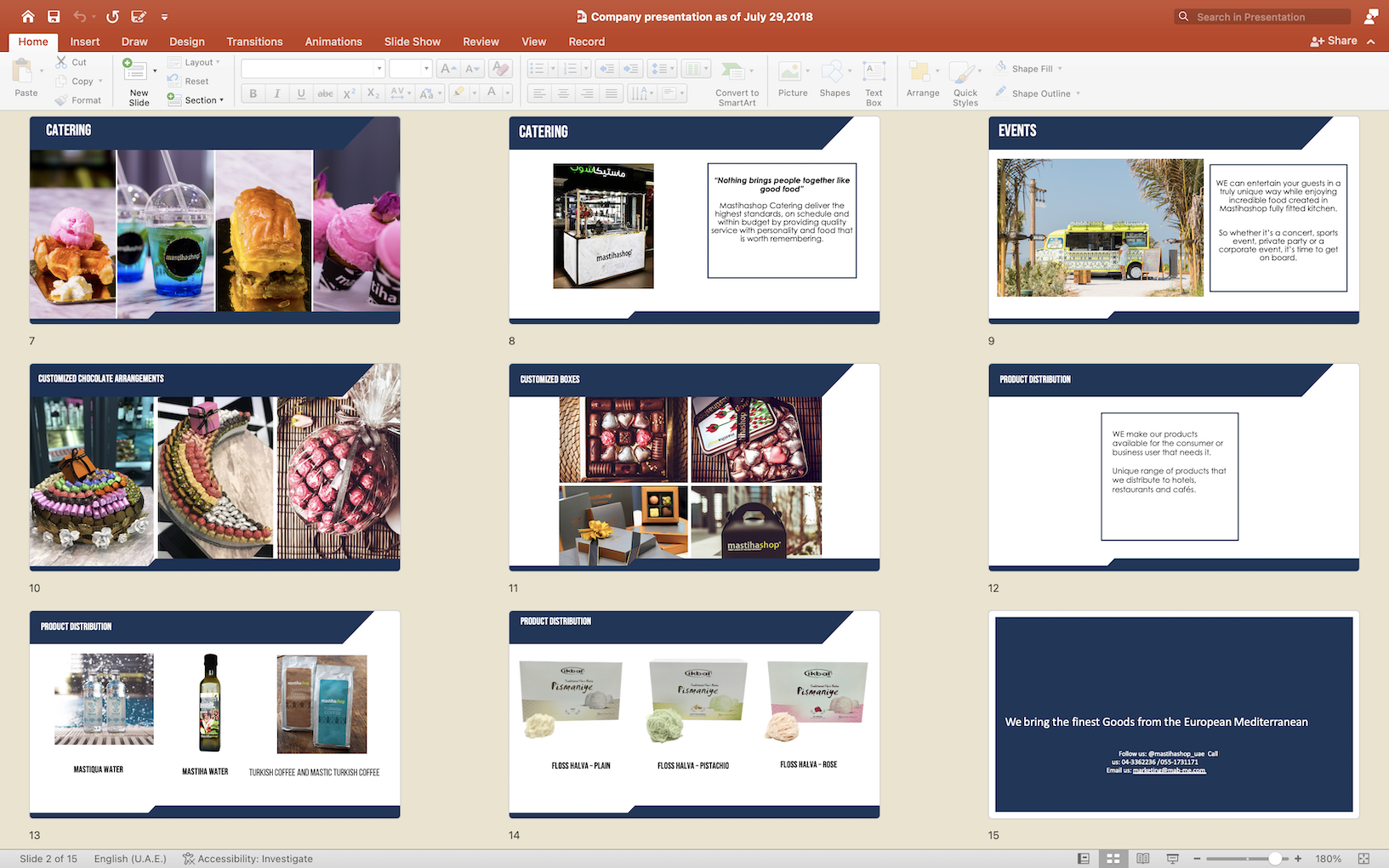Image resolution: width=1389 pixels, height=868 pixels.
Task: Click the Increase Font Size icon
Action: [x=448, y=69]
